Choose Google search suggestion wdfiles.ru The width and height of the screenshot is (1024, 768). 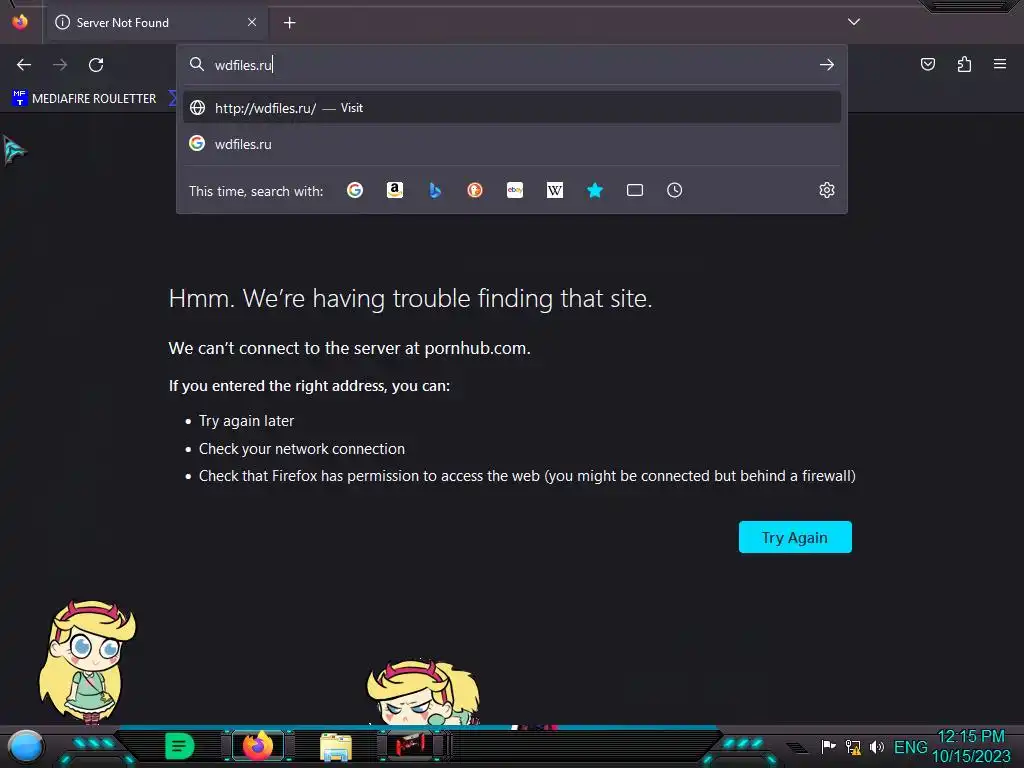pos(512,144)
